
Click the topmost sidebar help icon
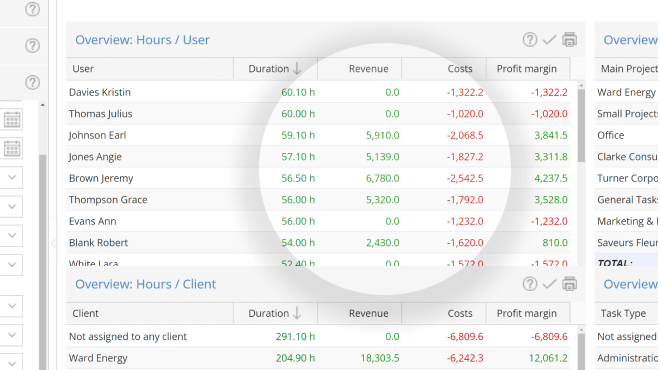[32, 9]
